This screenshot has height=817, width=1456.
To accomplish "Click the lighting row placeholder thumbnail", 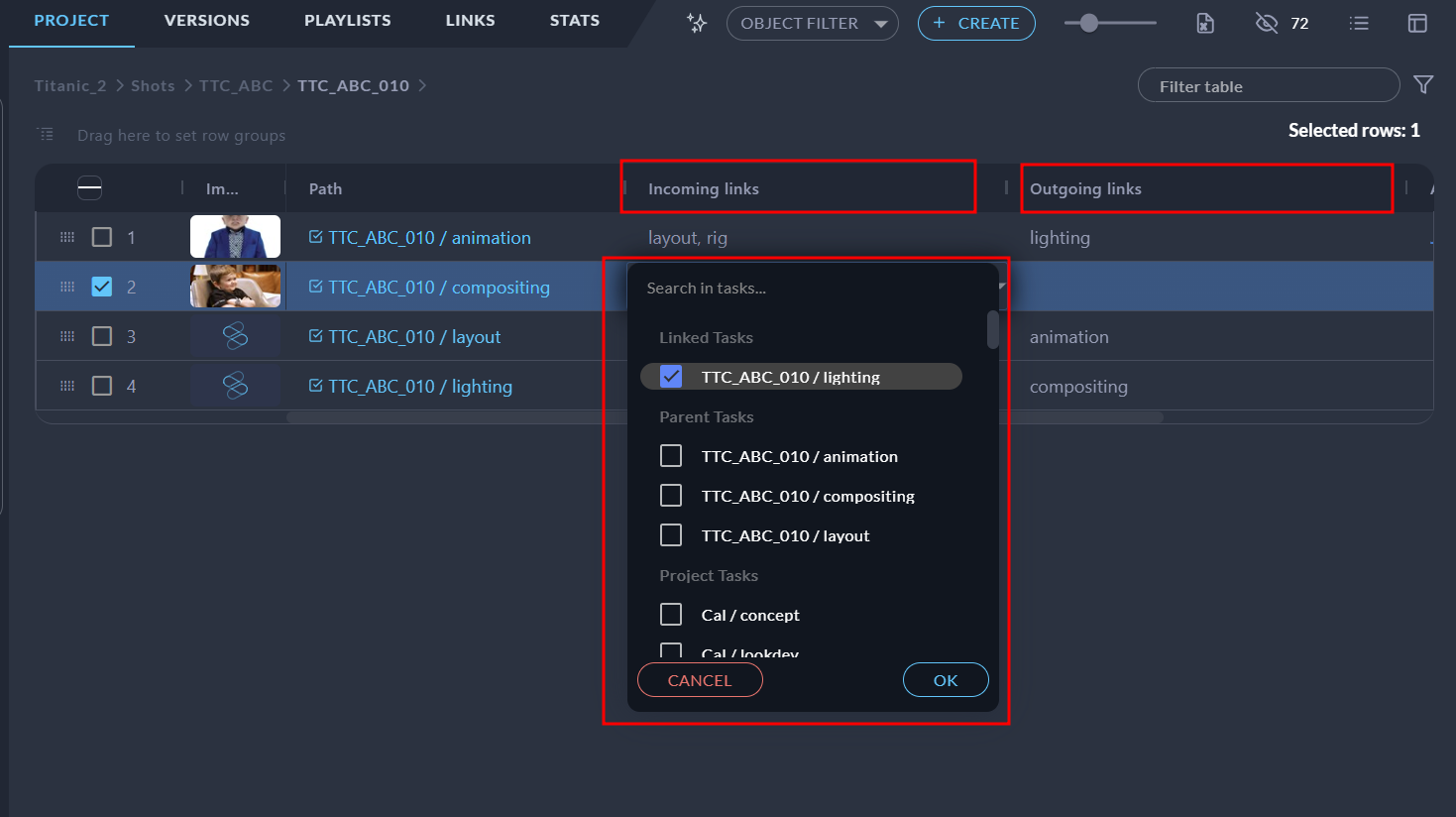I will [x=235, y=386].
